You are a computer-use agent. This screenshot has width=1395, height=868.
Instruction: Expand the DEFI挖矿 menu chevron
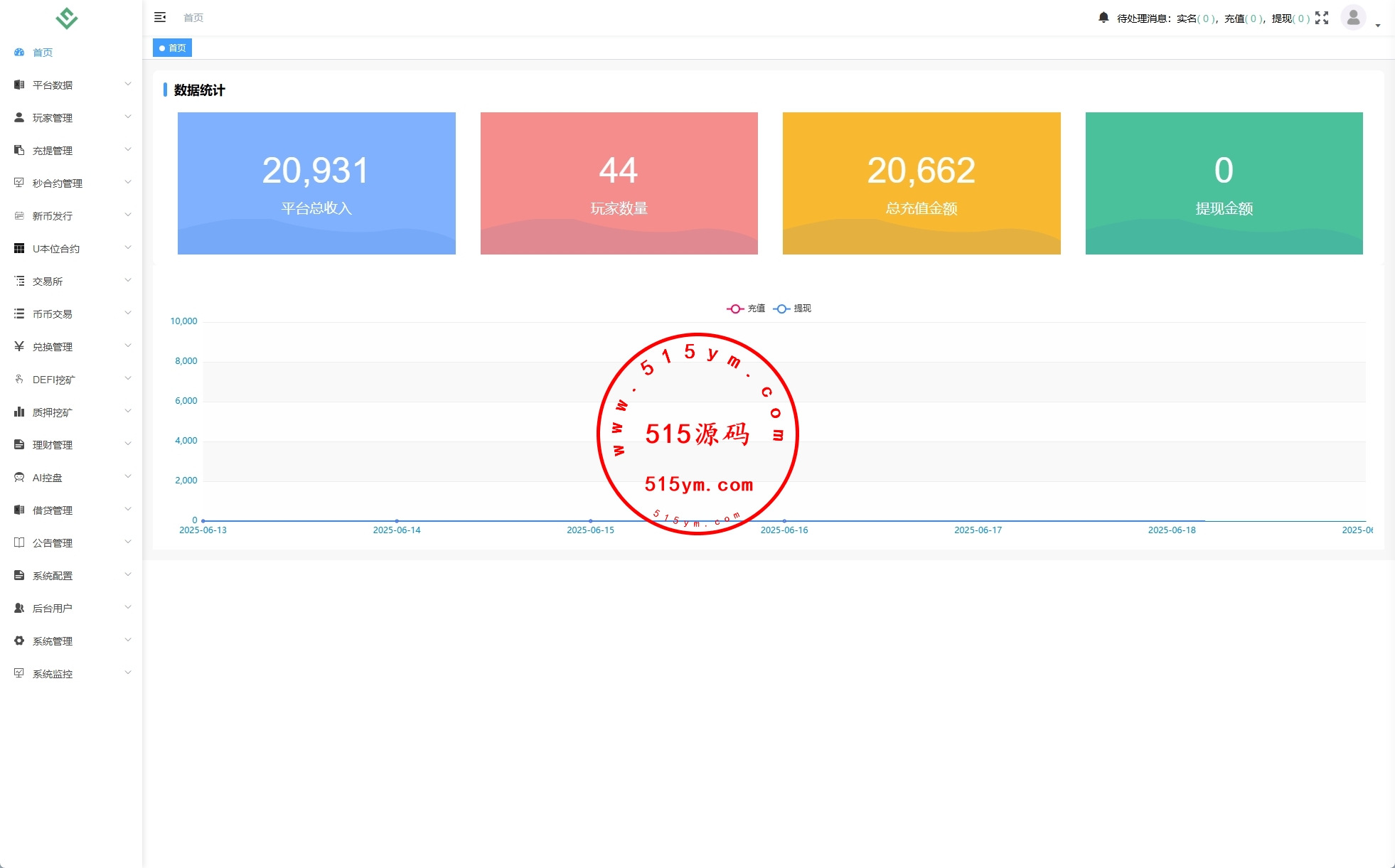point(128,378)
